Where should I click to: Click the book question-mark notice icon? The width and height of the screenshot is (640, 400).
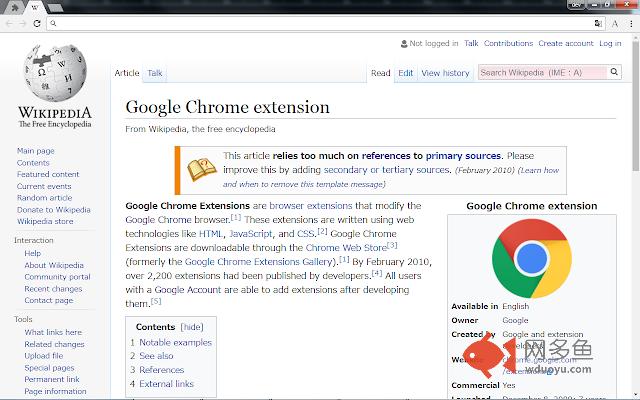pyautogui.click(x=202, y=169)
